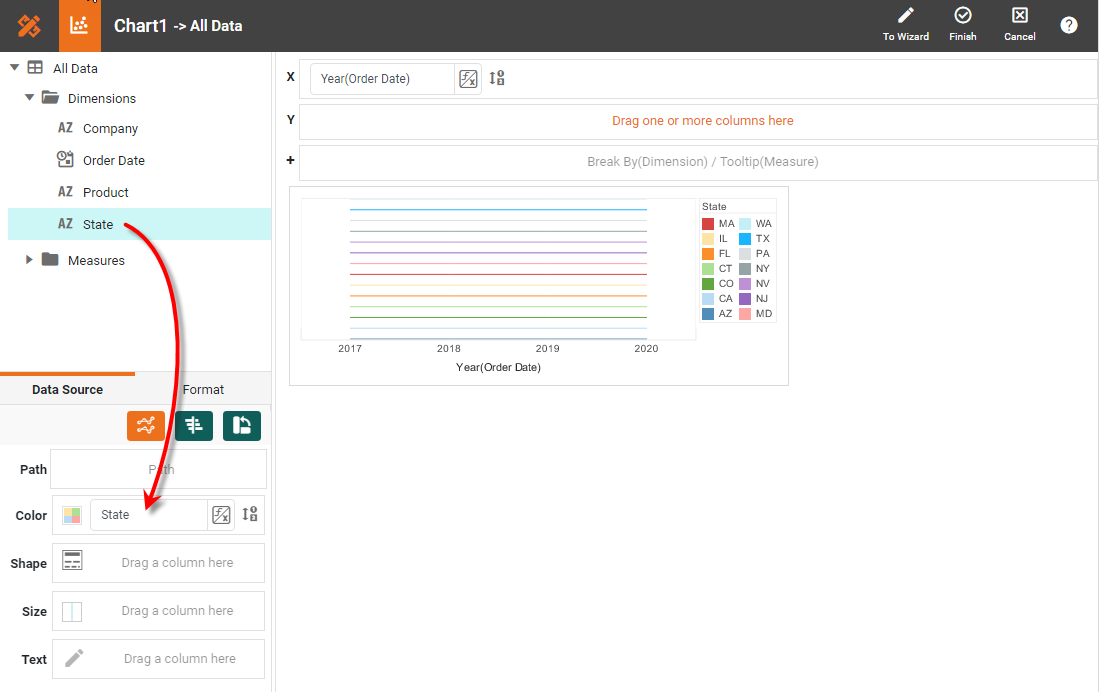Viewport: 1099px width, 692px height.
Task: Open the formula editor for Color State field
Action: 221,515
